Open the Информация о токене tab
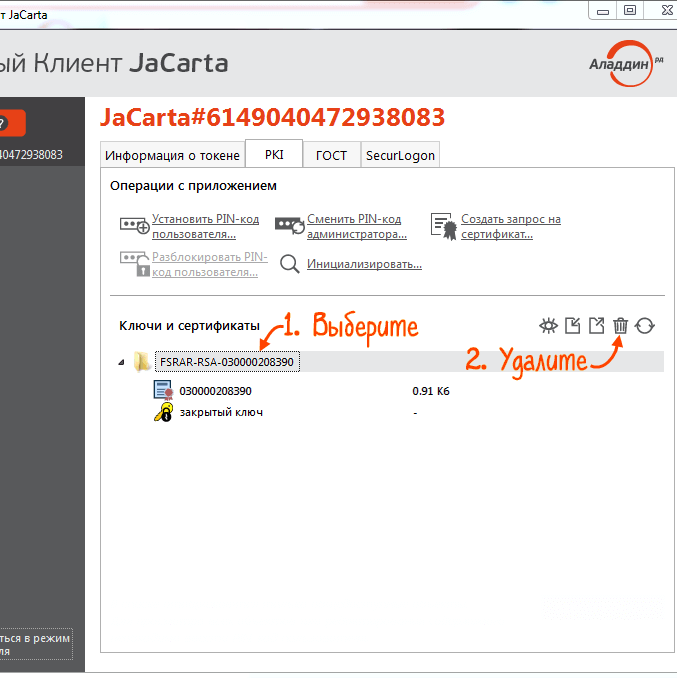This screenshot has height=678, width=677. pos(172,155)
